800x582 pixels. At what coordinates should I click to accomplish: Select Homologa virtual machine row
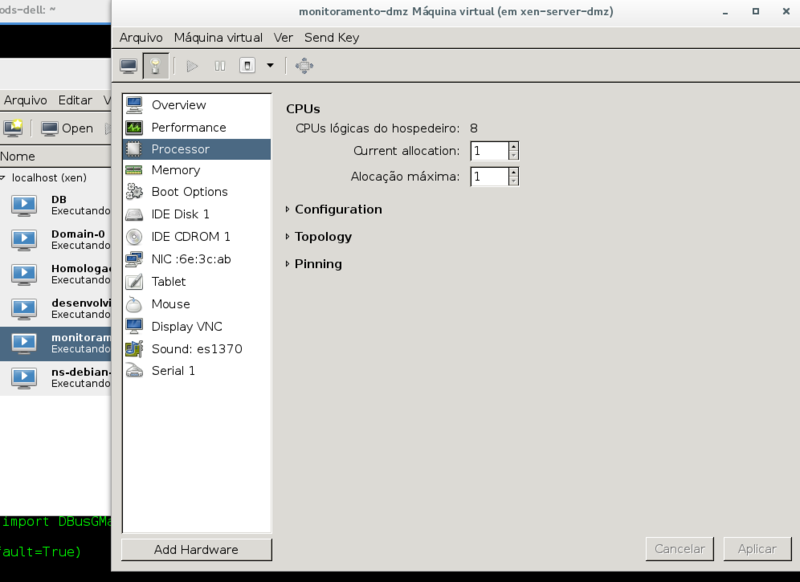pyautogui.click(x=55, y=274)
